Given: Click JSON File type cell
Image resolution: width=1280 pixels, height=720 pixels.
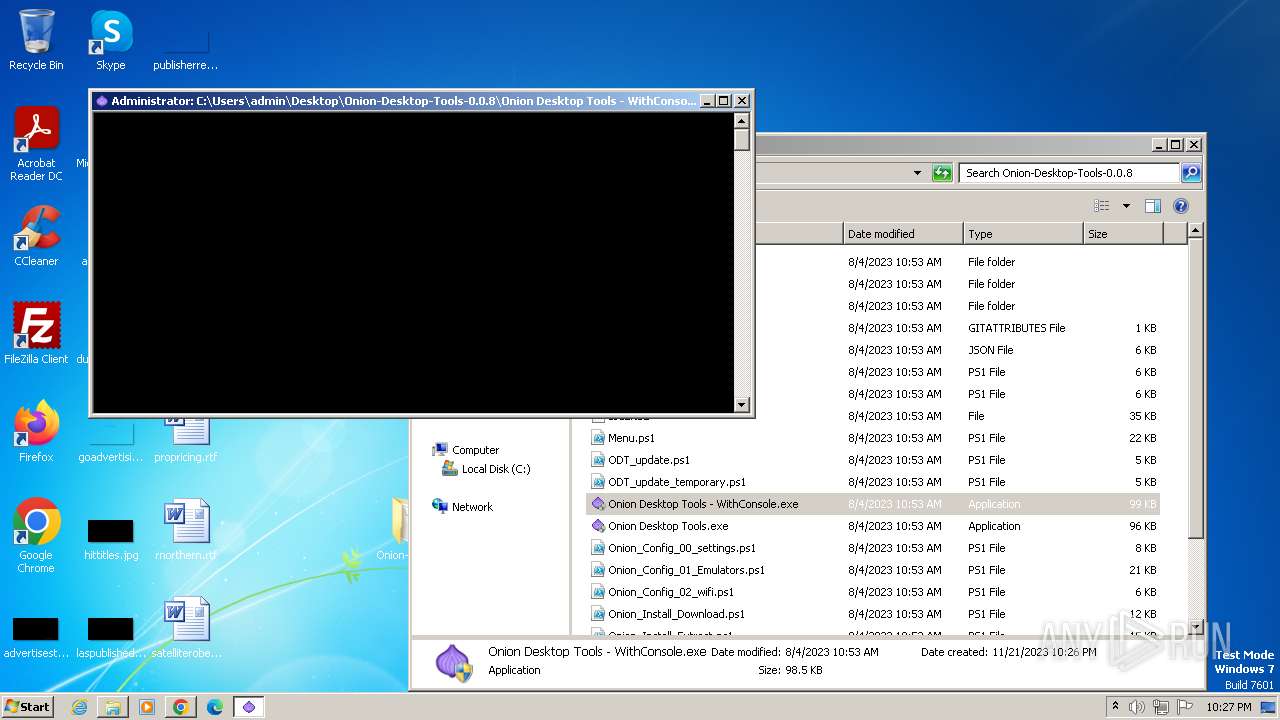Looking at the screenshot, I should (x=990, y=350).
